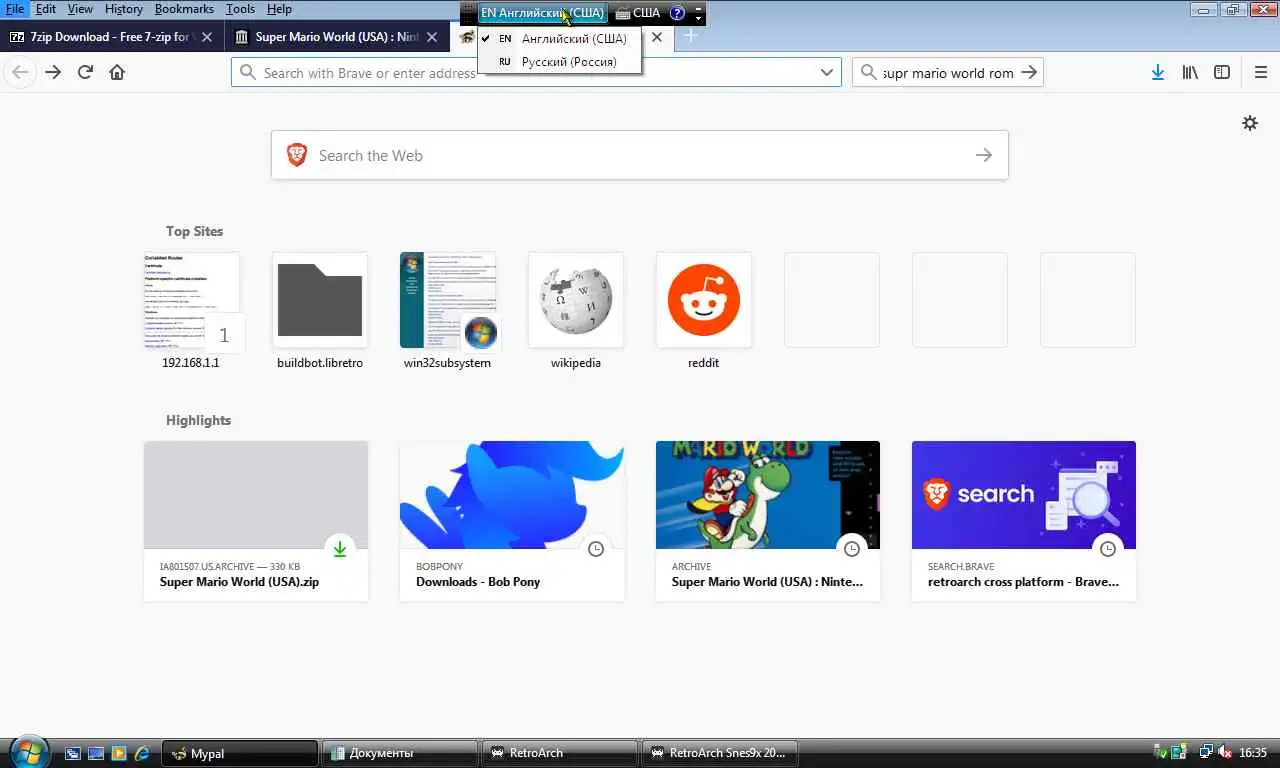Open language bar options arrow
The image size is (1280, 768).
pyautogui.click(x=699, y=18)
